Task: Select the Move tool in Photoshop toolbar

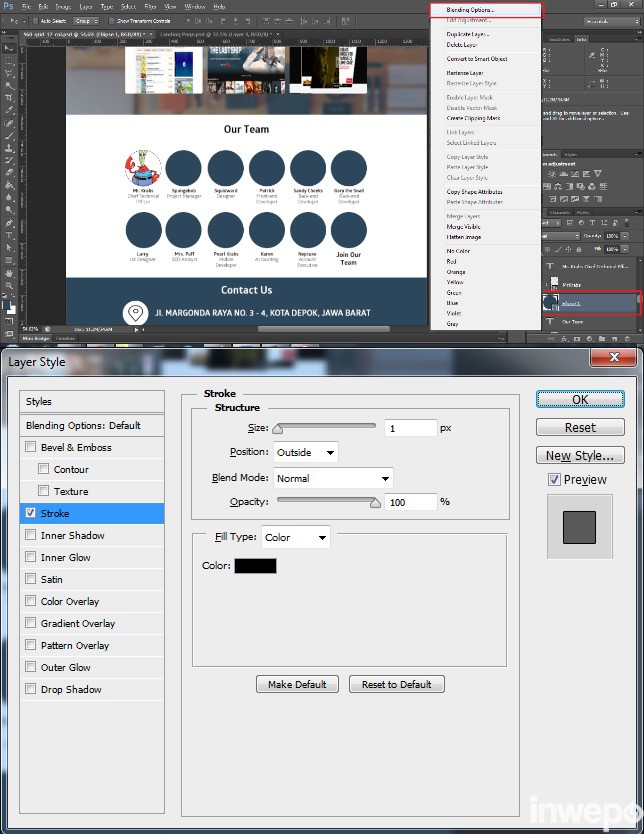Action: click(9, 48)
